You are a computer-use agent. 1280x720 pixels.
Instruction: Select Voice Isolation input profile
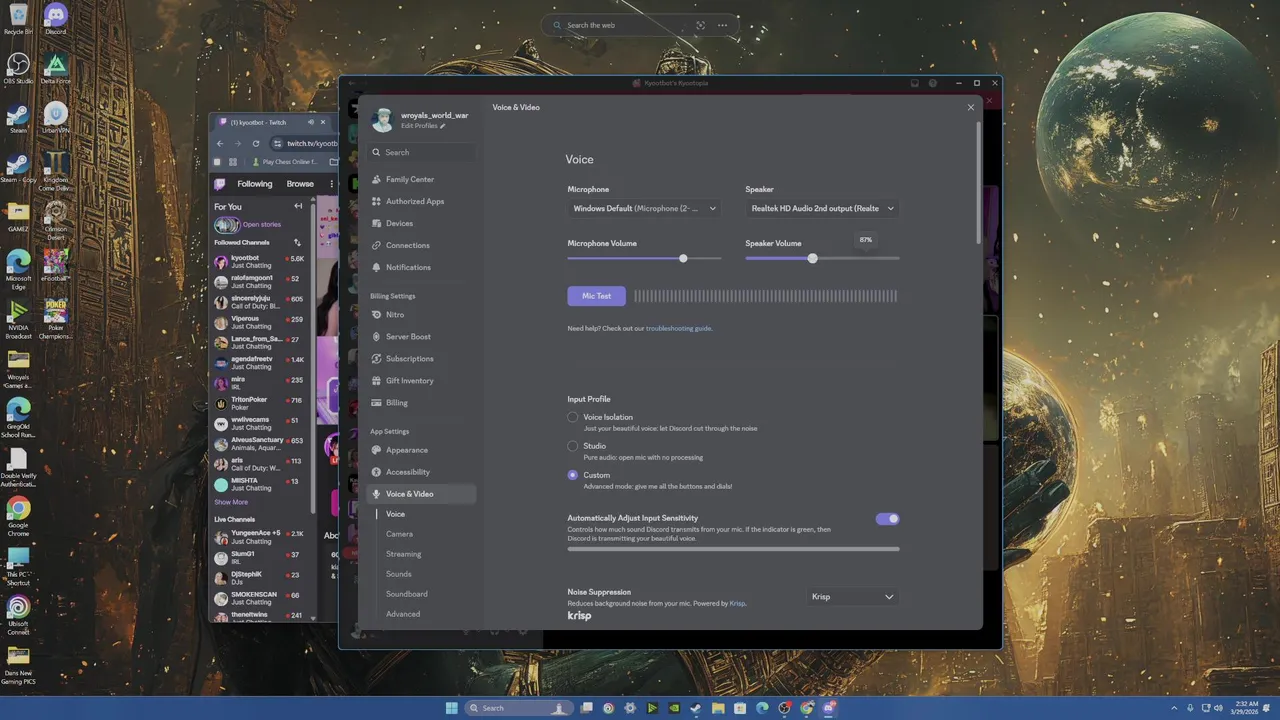(x=573, y=417)
